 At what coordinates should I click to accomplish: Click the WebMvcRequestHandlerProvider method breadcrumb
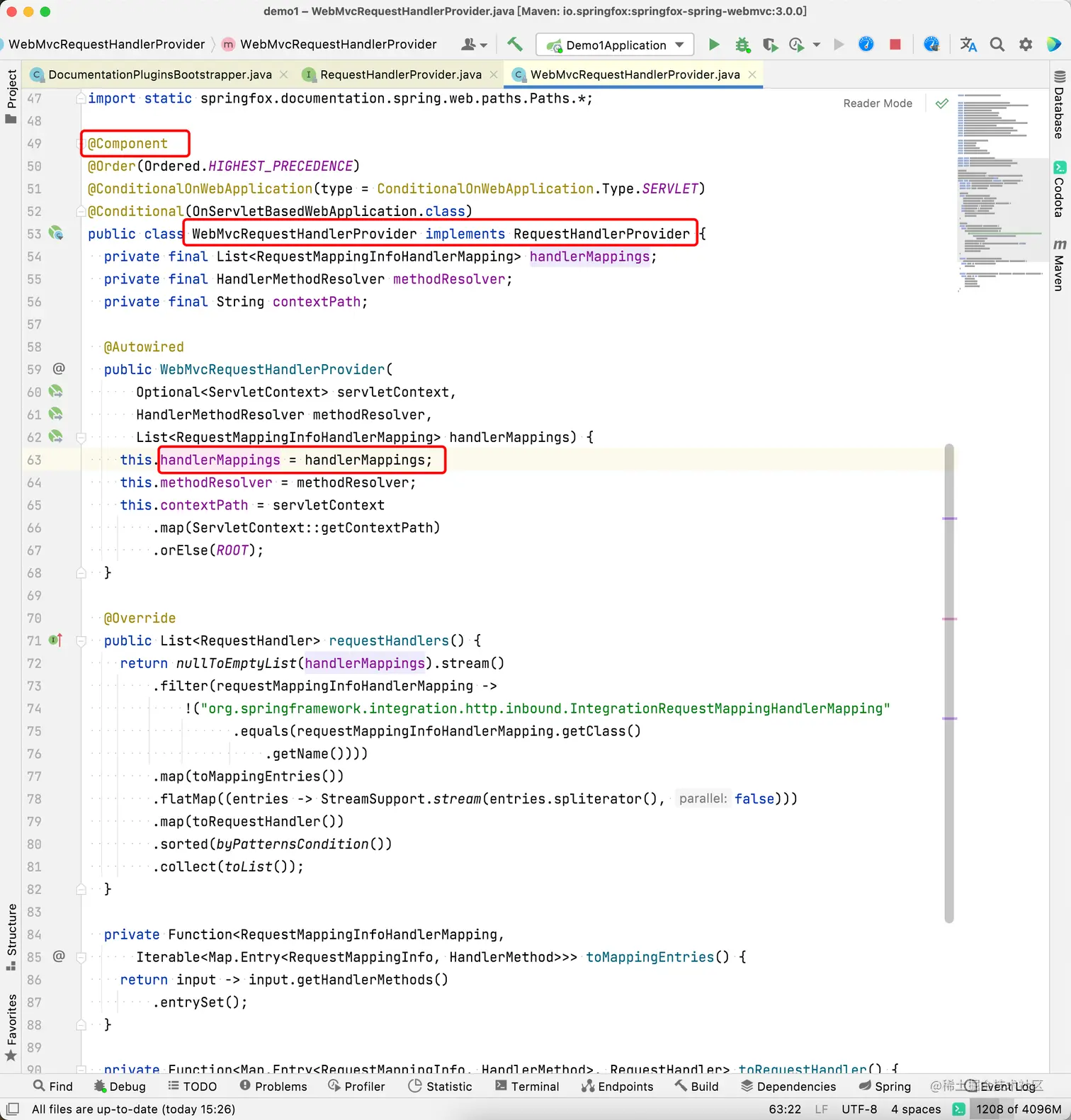pyautogui.click(x=329, y=45)
